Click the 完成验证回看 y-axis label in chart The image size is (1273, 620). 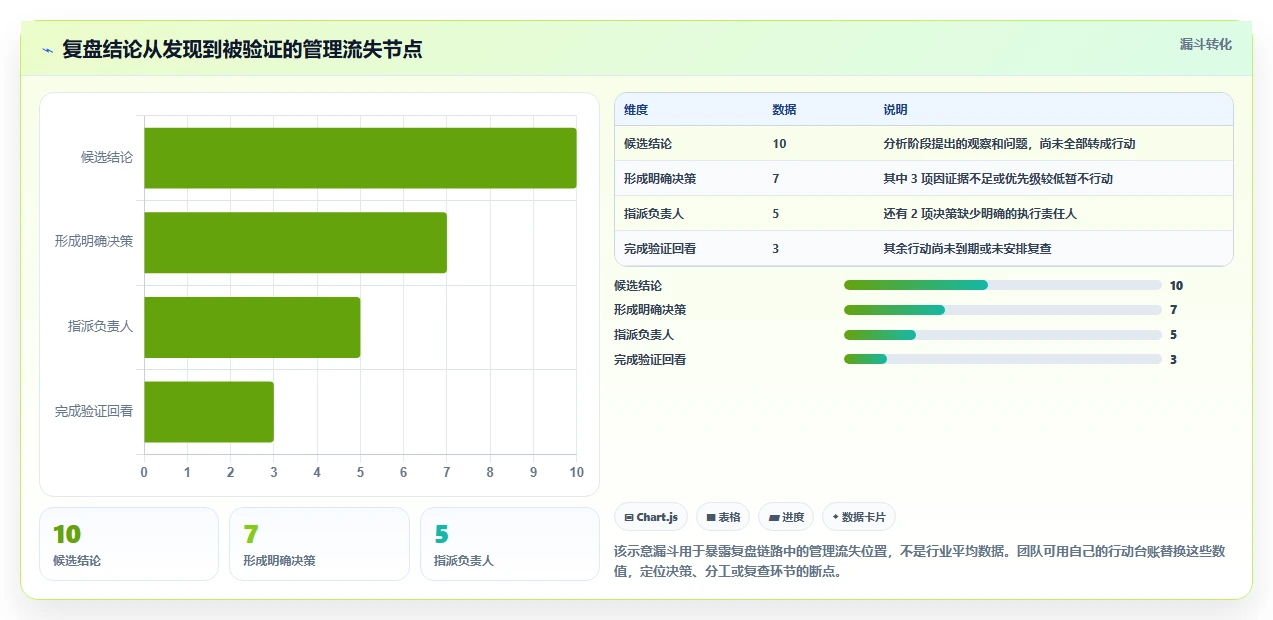click(x=94, y=411)
